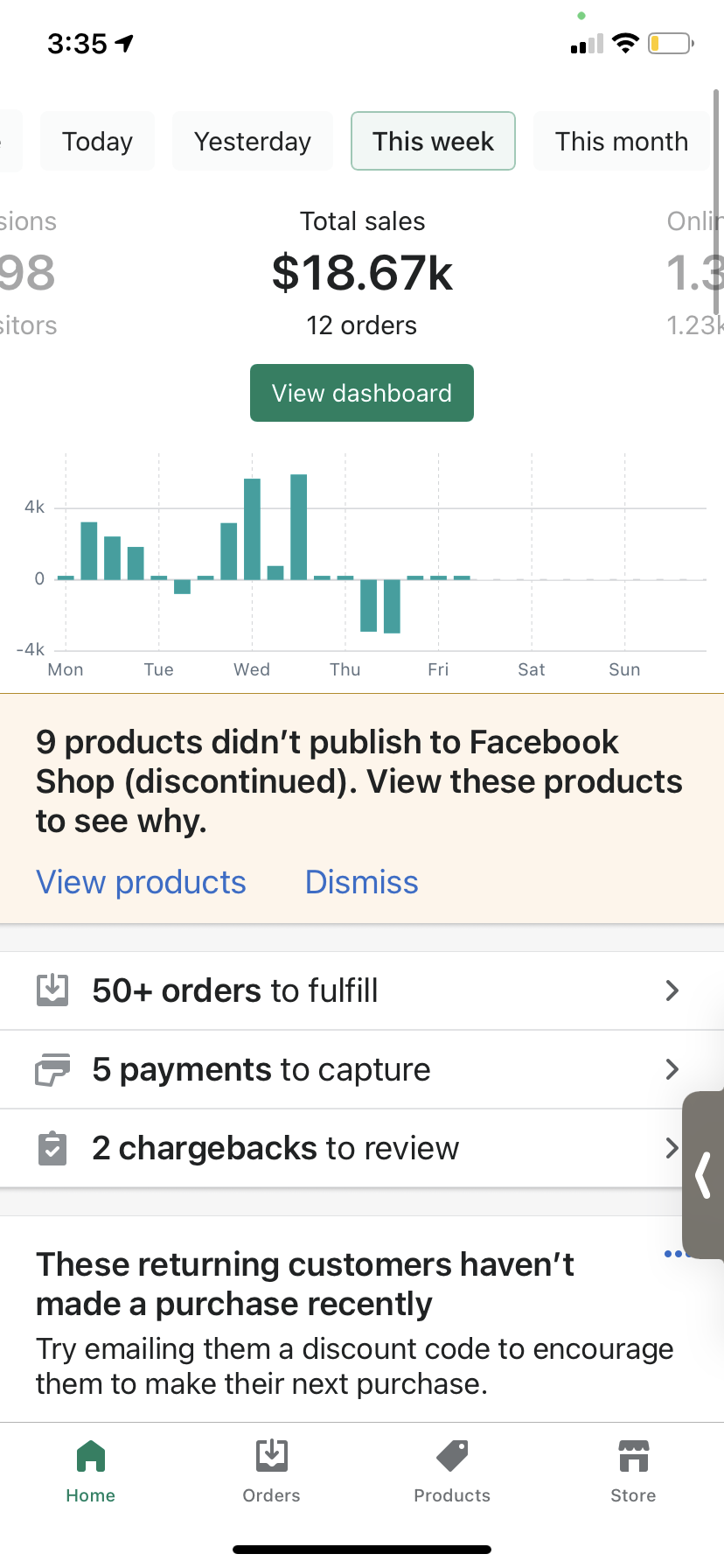This screenshot has width=724, height=1568.
Task: Tap the side handle back arrow
Action: point(703,1174)
